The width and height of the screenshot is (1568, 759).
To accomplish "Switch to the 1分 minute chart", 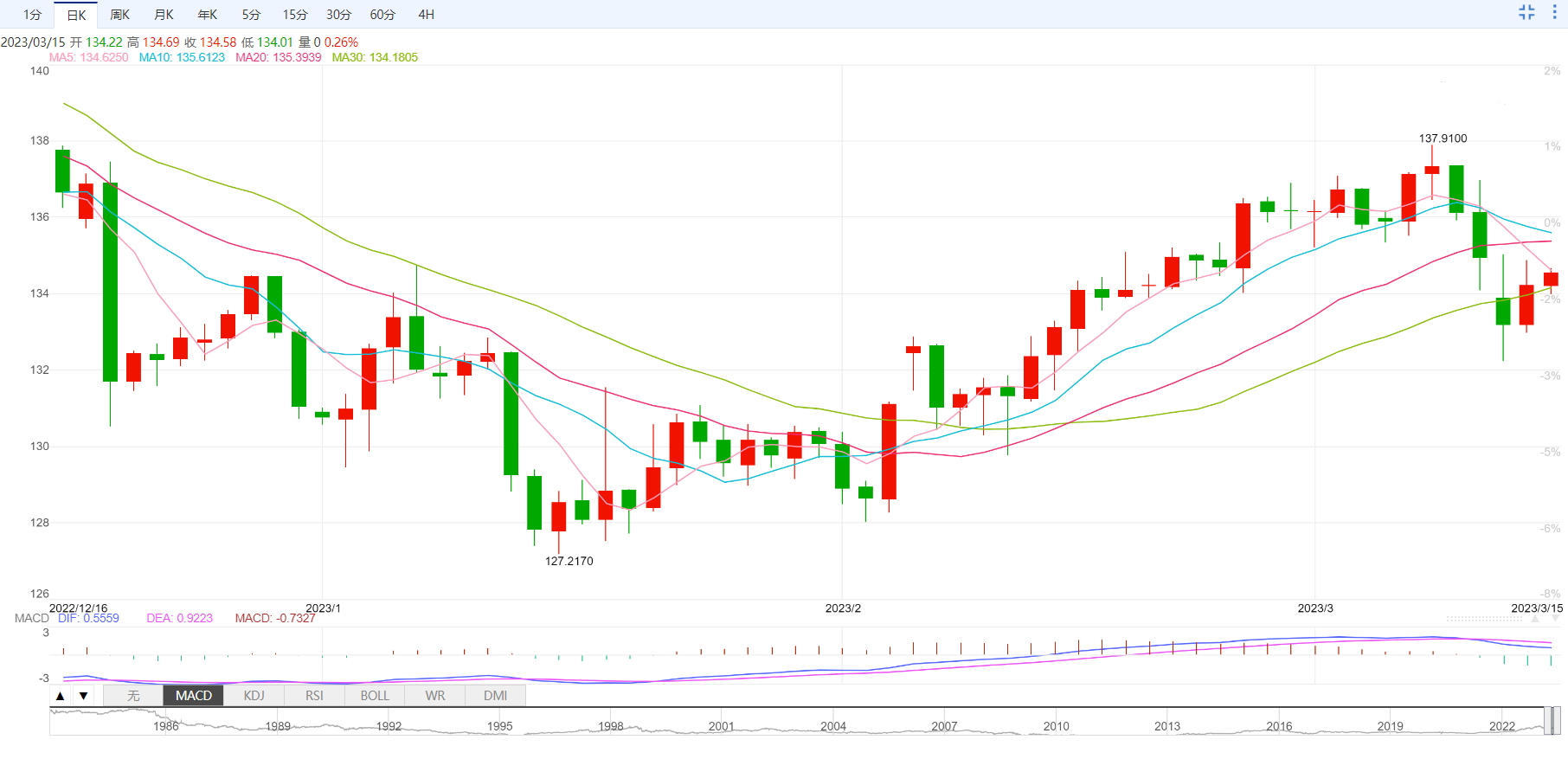I will point(32,15).
